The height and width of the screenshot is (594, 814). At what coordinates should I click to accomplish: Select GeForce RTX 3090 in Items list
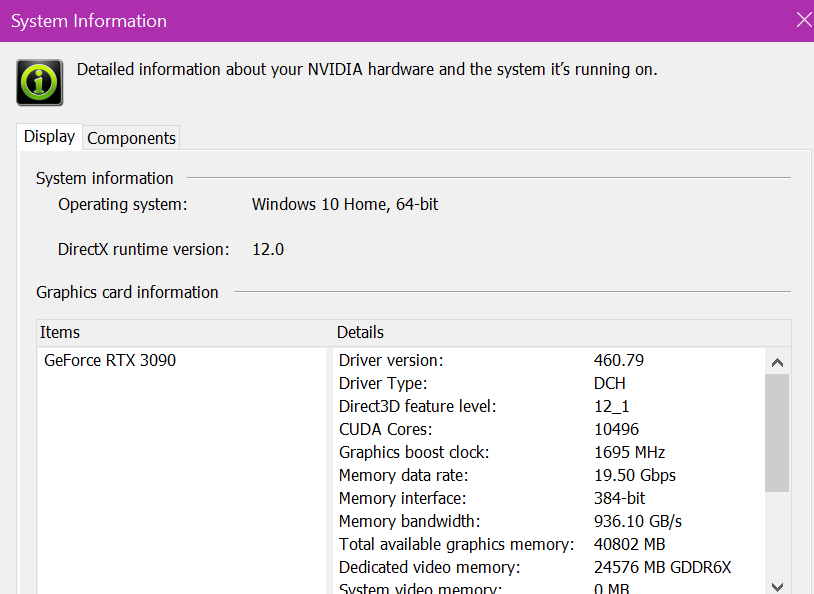[x=110, y=360]
